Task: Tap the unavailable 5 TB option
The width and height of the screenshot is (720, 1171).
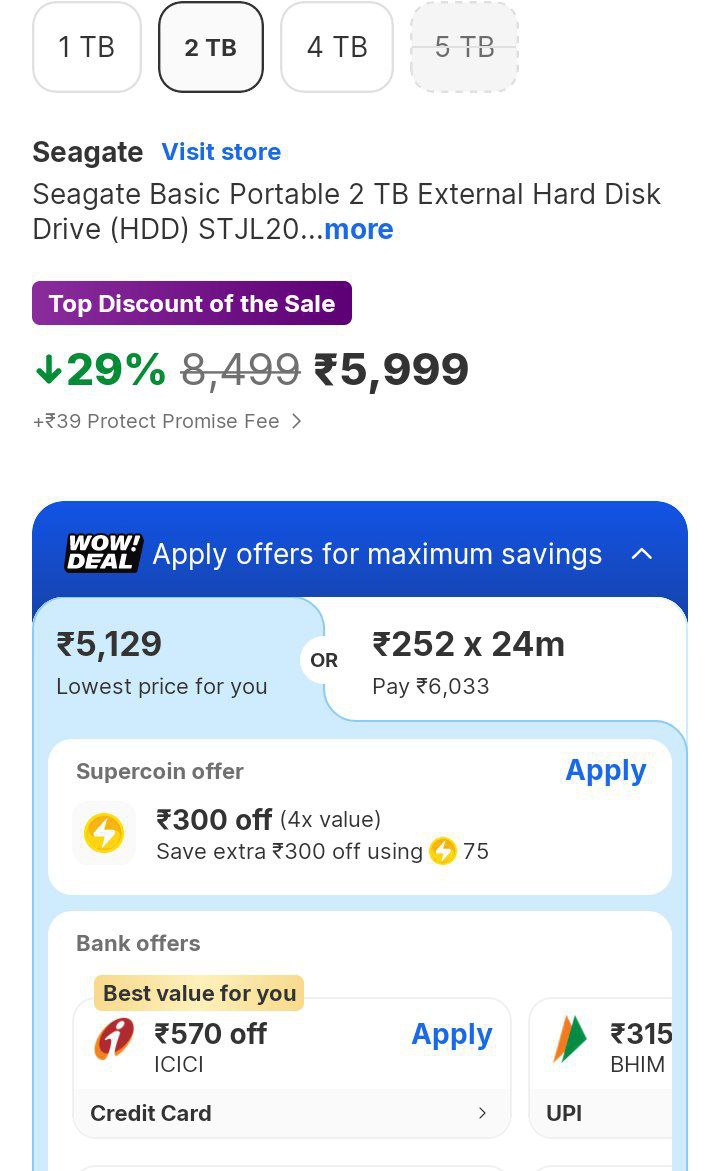Action: (464, 47)
